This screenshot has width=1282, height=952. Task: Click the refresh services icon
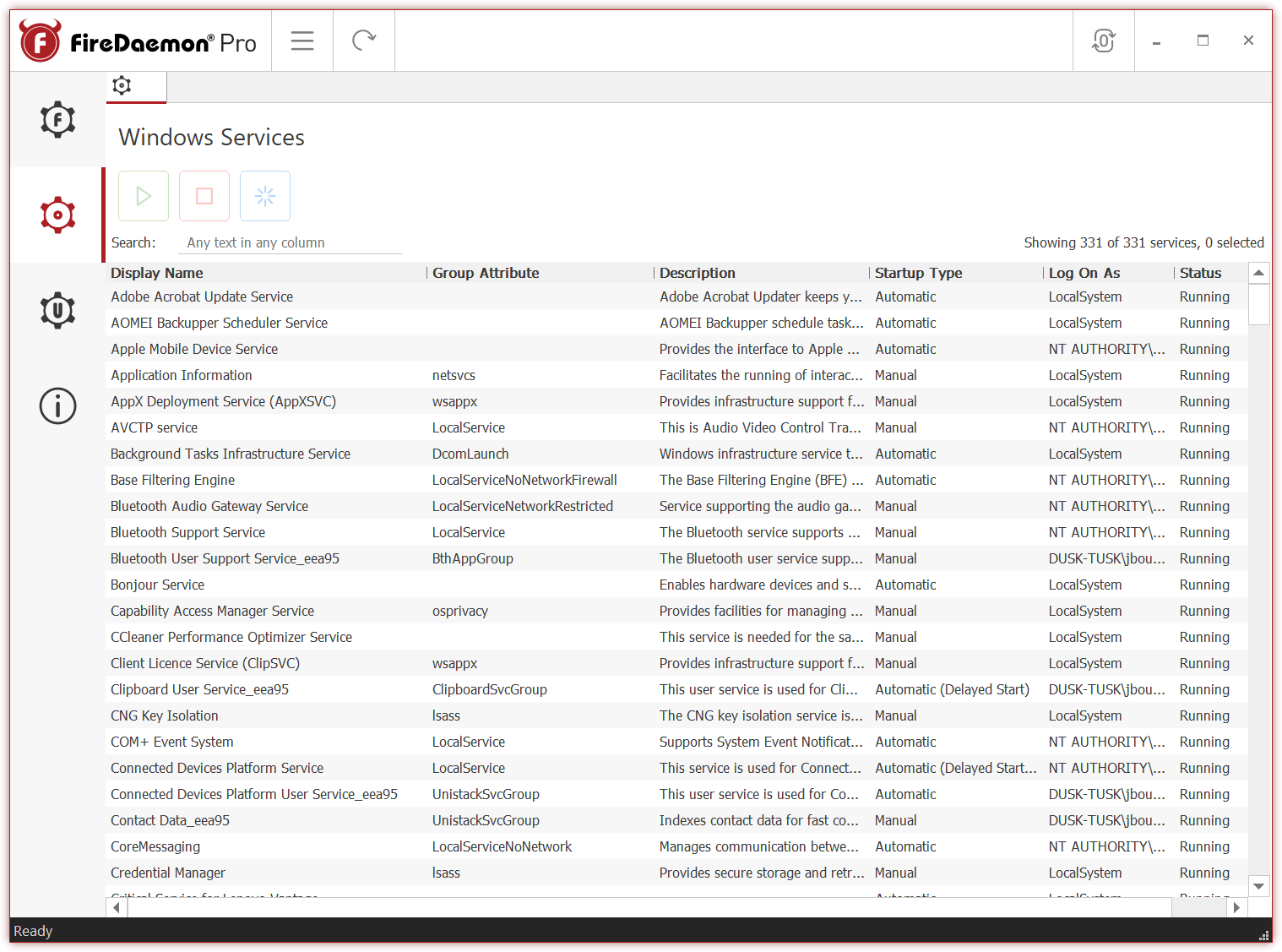(364, 41)
